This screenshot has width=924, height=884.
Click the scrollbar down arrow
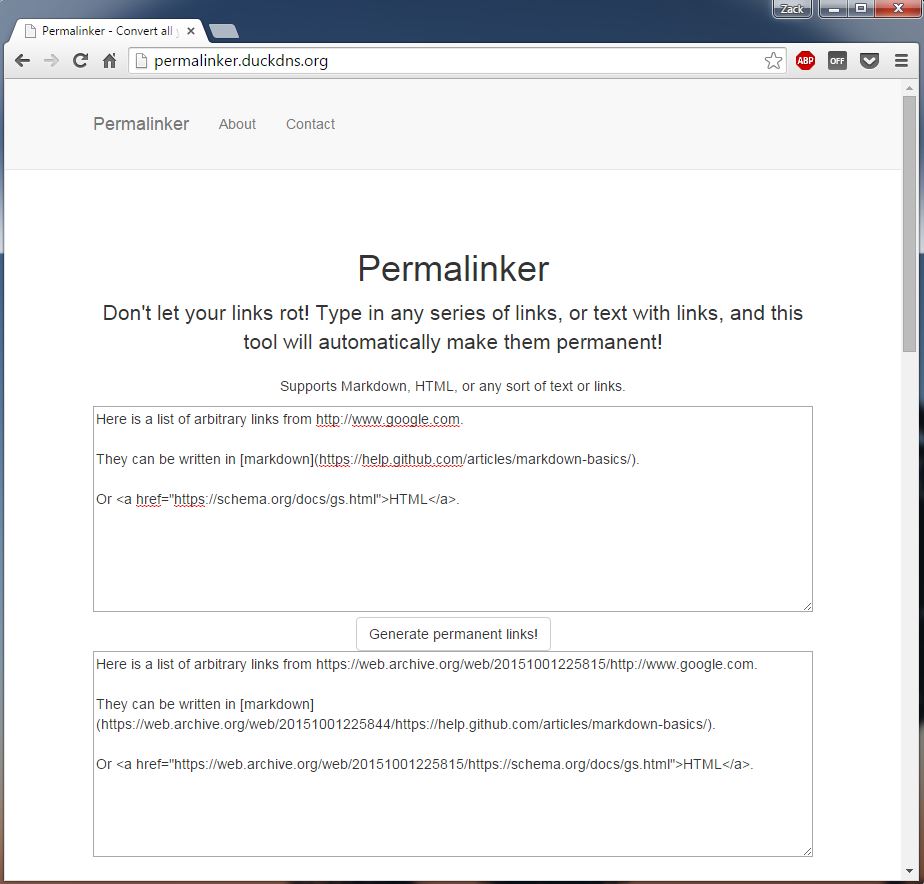pyautogui.click(x=909, y=871)
